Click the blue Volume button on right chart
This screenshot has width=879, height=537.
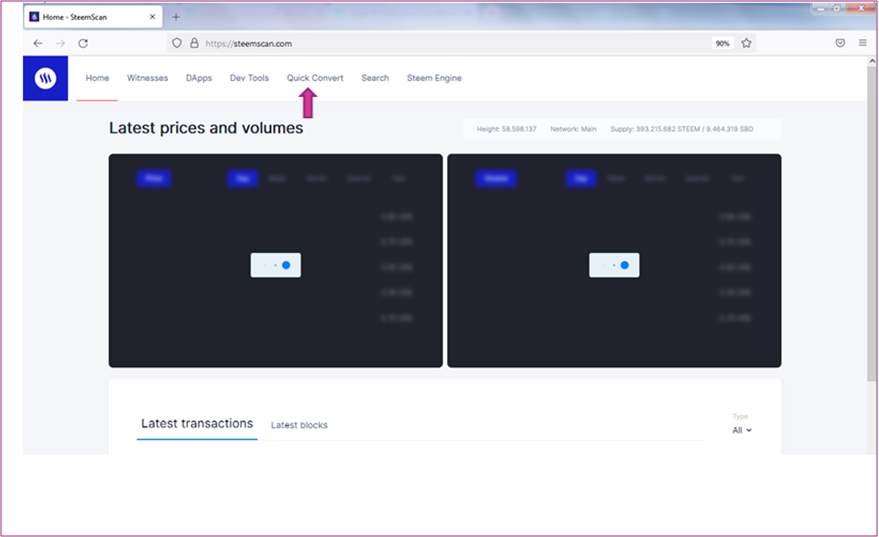point(496,178)
